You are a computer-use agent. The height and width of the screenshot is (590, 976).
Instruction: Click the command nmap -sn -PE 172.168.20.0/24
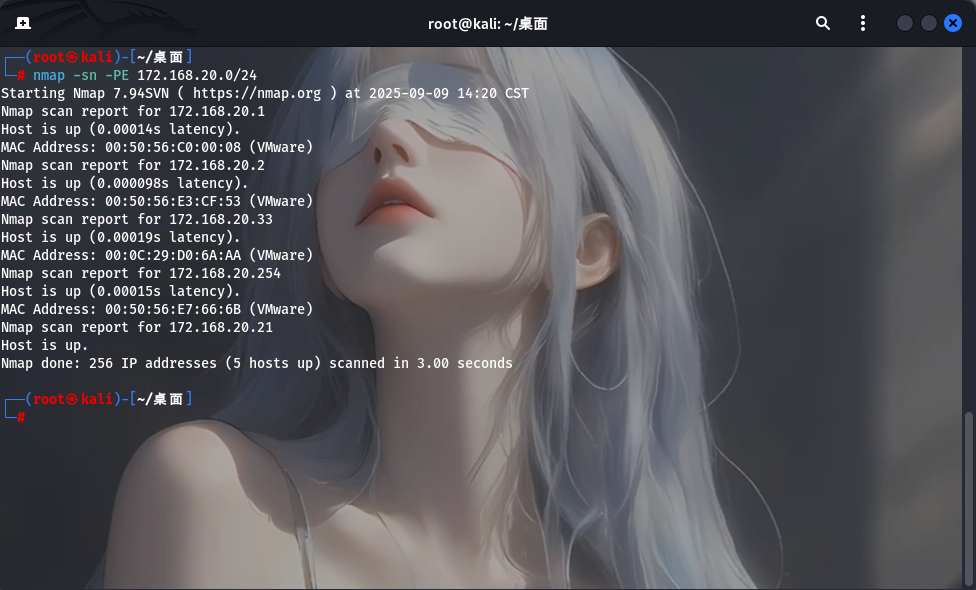click(x=144, y=75)
